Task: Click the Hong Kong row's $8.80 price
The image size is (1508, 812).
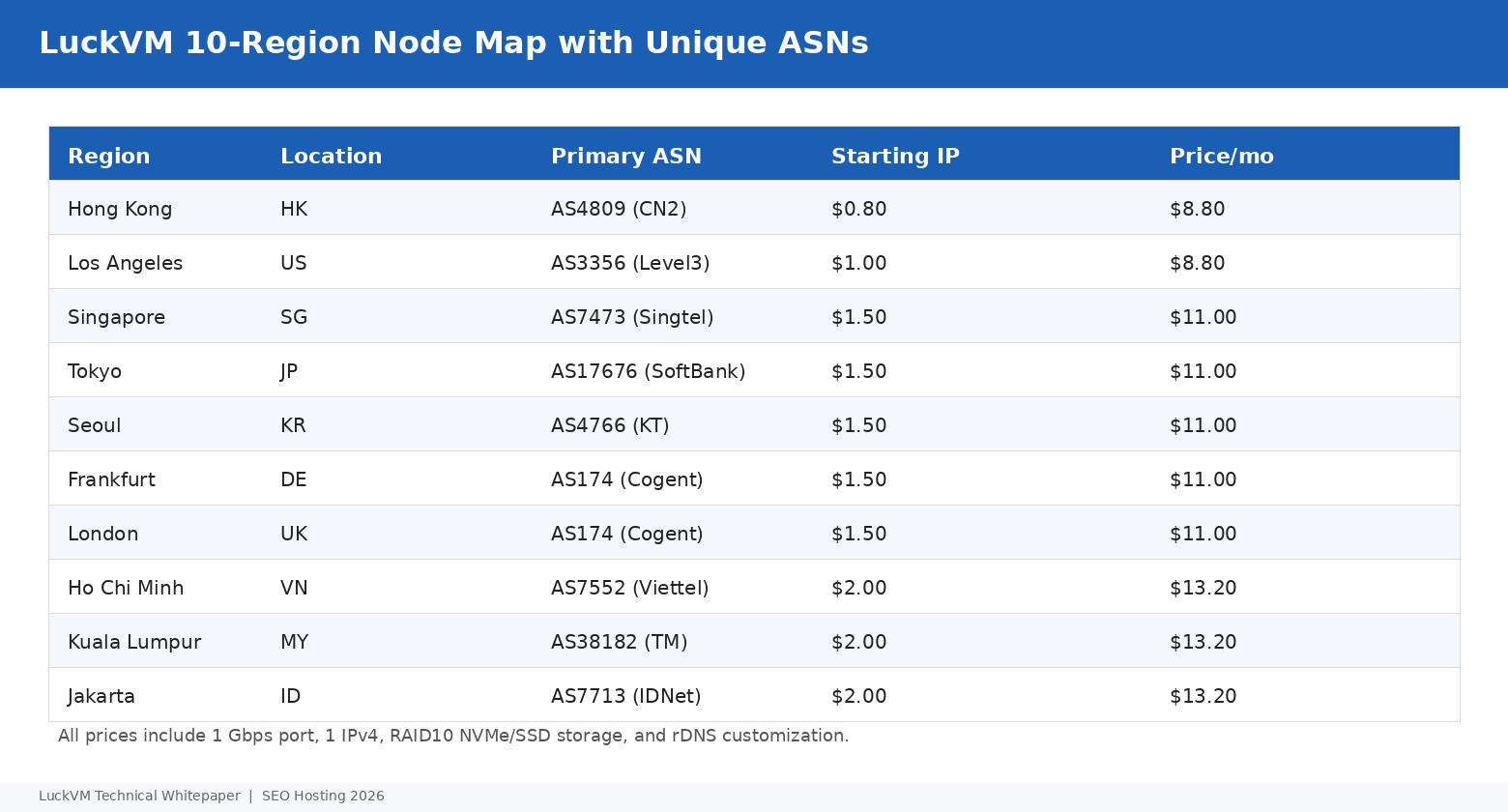Action: click(x=1198, y=209)
